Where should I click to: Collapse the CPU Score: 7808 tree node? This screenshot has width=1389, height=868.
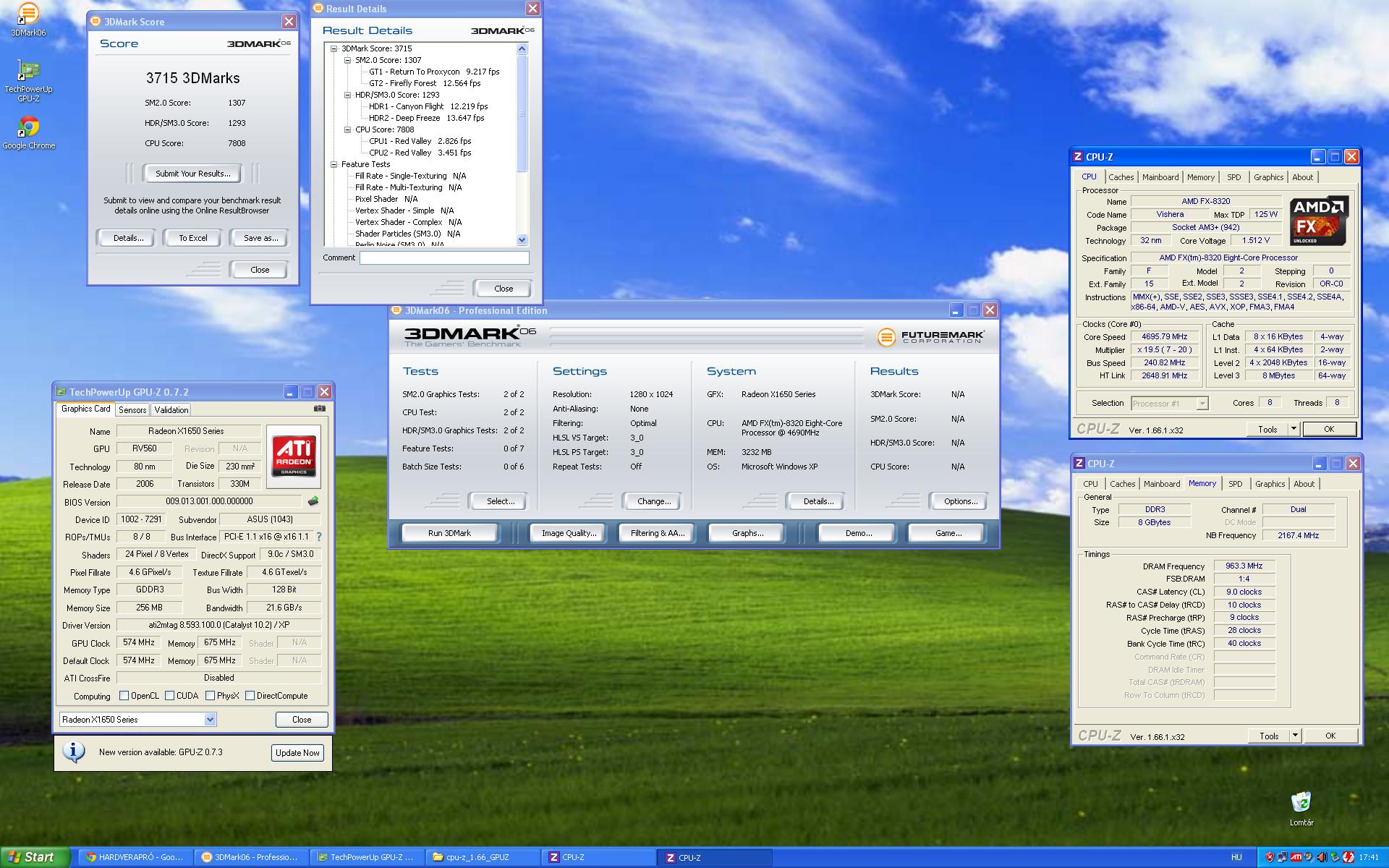tap(347, 129)
